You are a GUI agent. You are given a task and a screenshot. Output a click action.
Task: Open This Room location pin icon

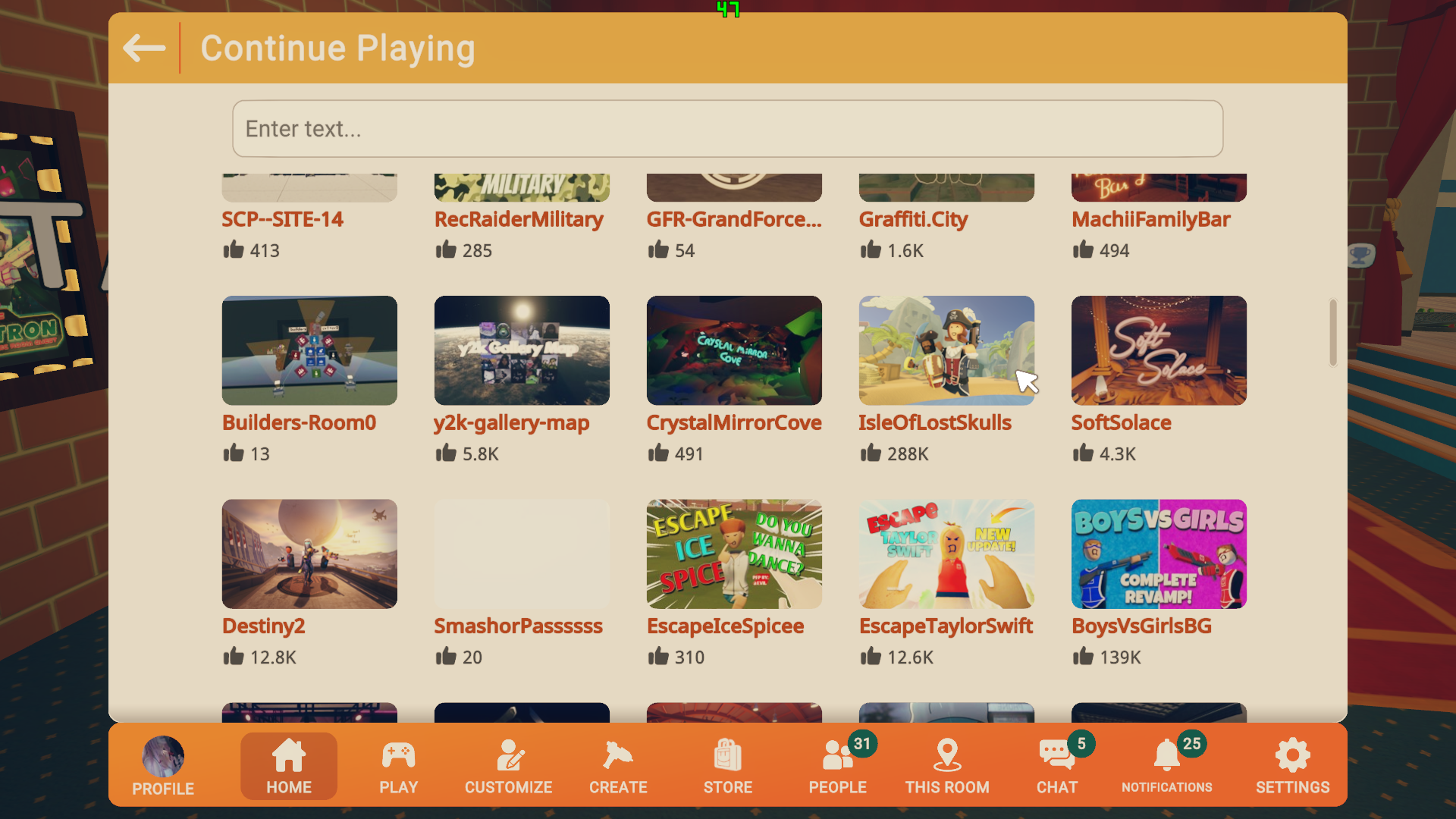[947, 756]
